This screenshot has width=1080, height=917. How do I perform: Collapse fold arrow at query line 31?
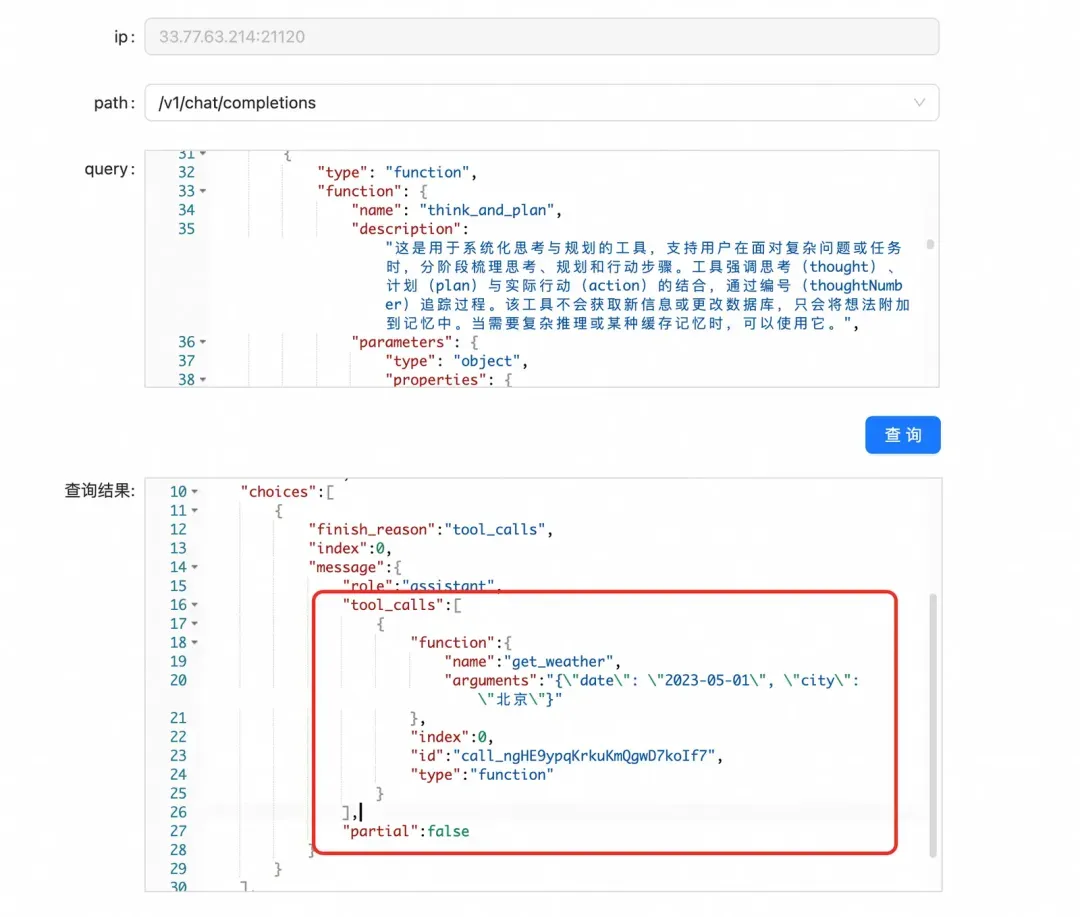click(203, 154)
